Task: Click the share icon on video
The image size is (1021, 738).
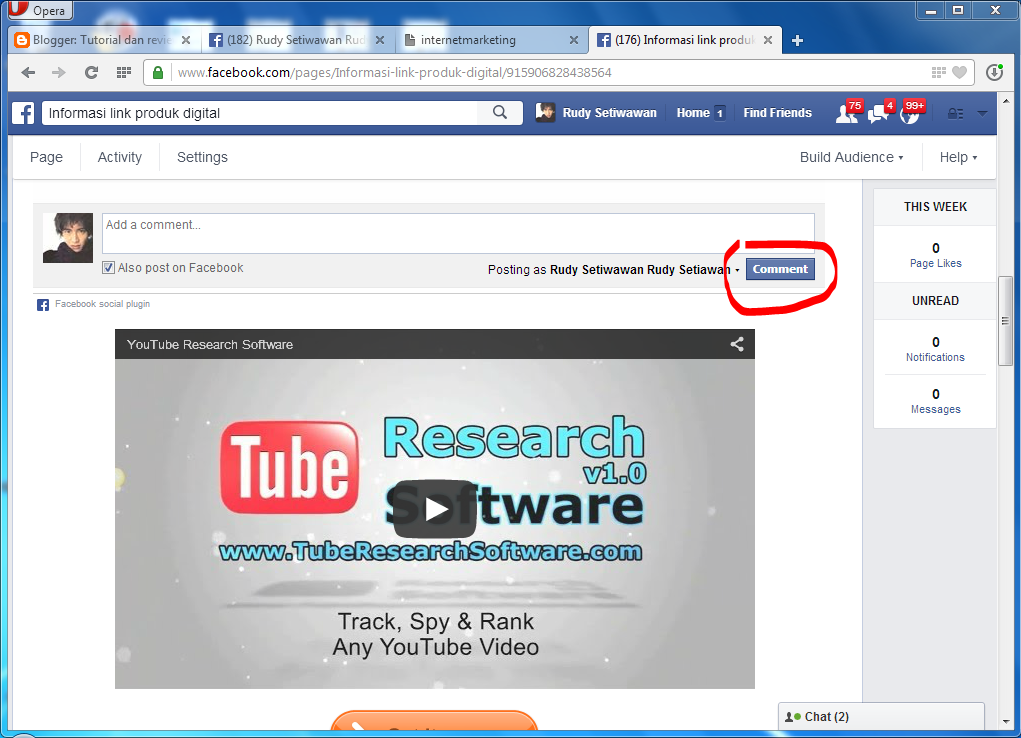Action: [x=737, y=344]
